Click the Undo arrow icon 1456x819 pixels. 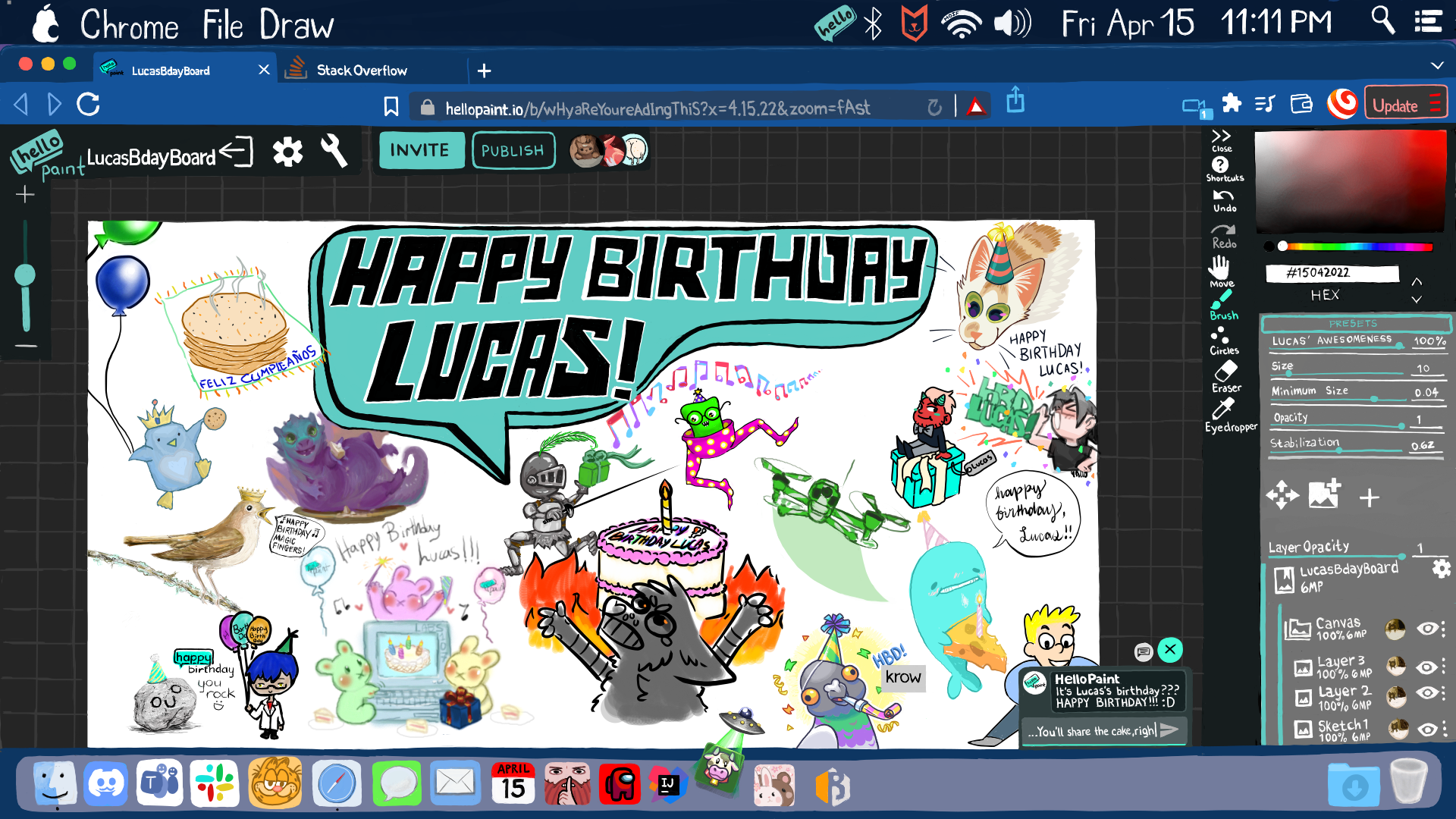[1223, 196]
